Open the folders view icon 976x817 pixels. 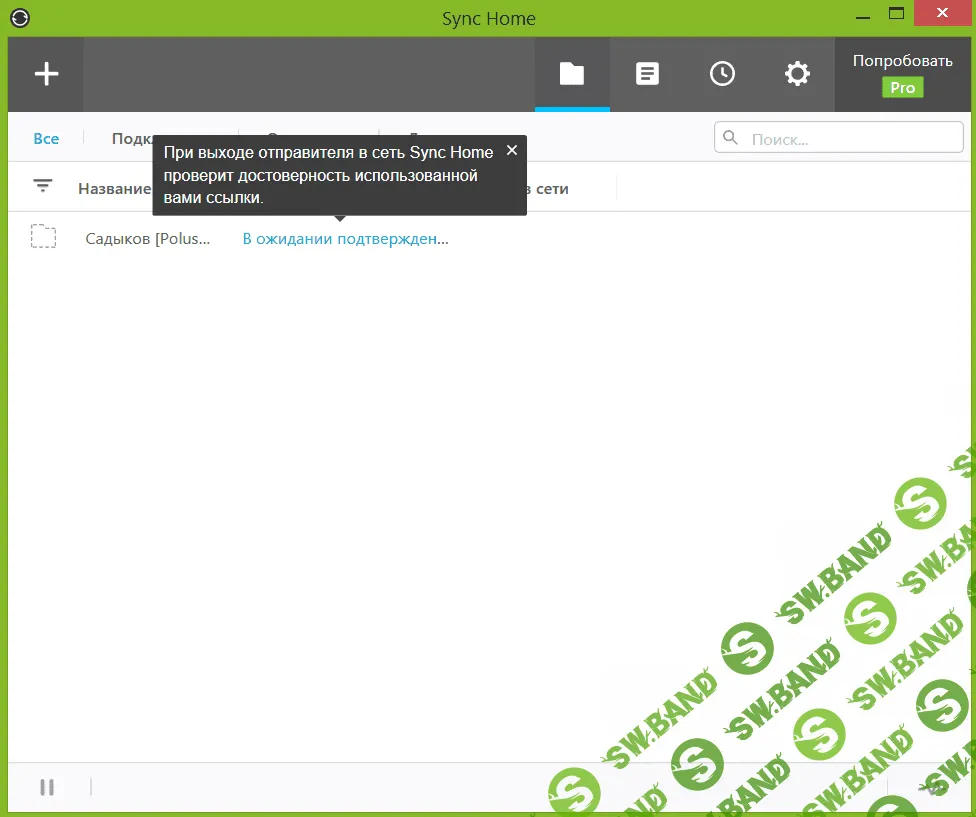571,74
